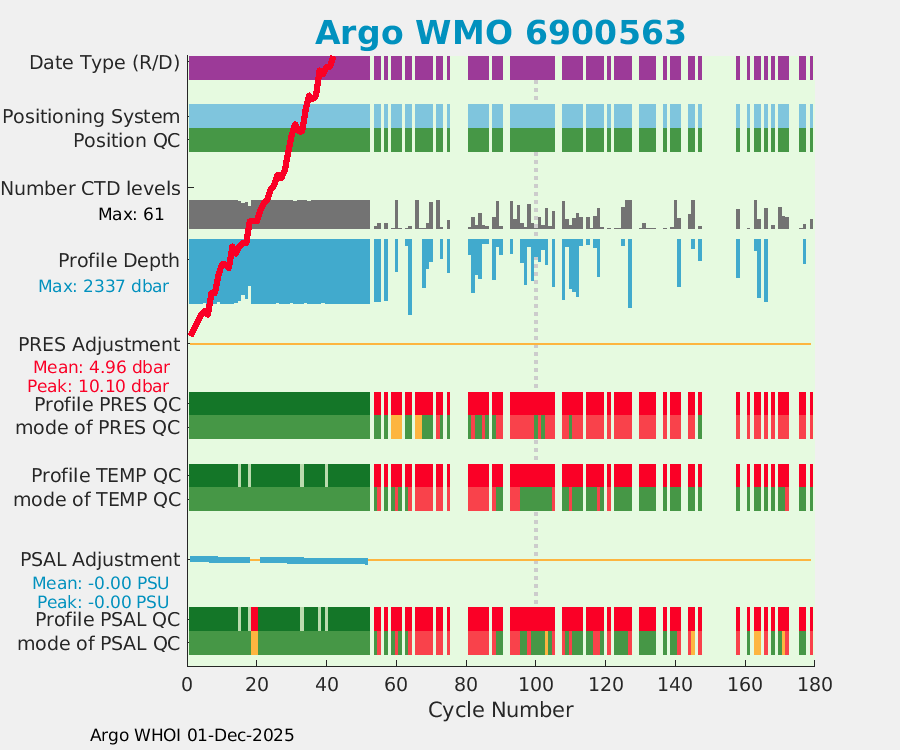Select the Position QC row label
900x750 pixels.
(127, 141)
